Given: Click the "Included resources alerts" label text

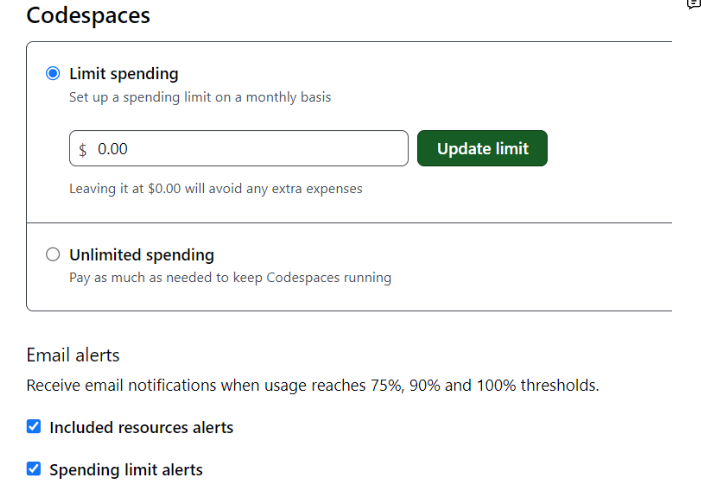Looking at the screenshot, I should coord(141,428).
